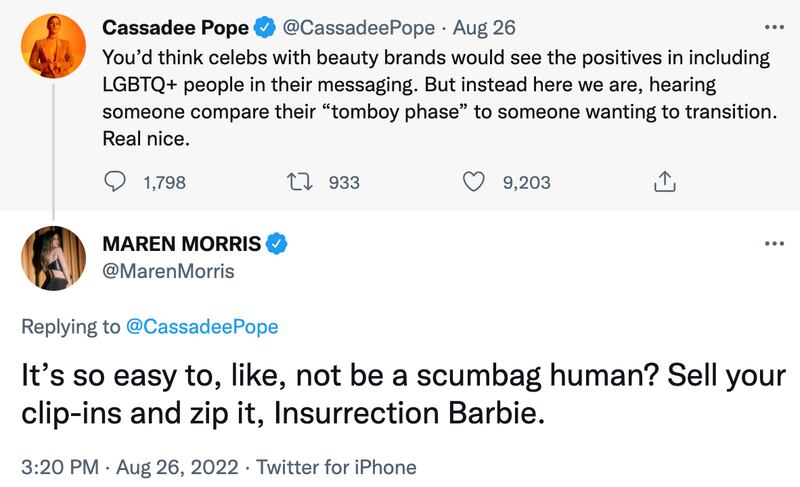Click the 933 retweets count
The image size is (800, 487).
(x=343, y=182)
